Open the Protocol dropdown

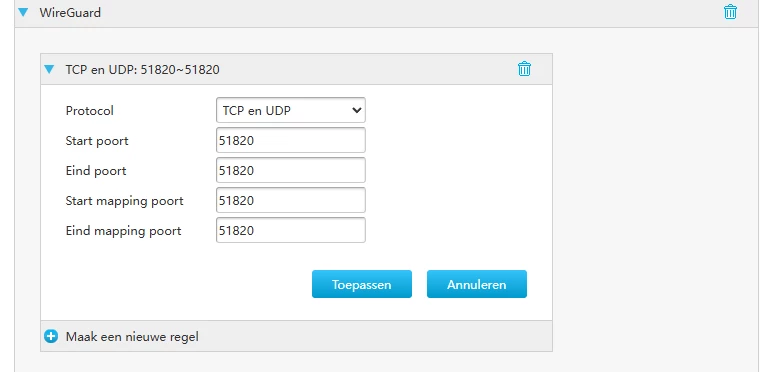click(291, 111)
